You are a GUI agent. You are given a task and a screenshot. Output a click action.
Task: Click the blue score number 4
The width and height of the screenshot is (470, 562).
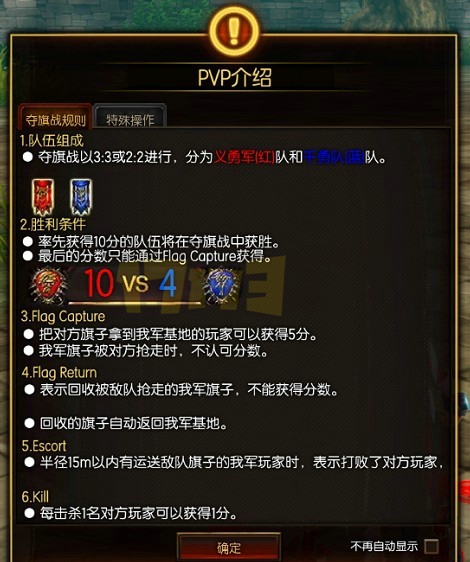point(167,283)
